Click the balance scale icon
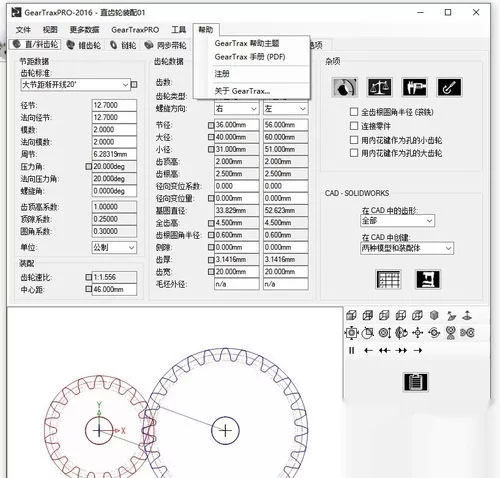 [x=380, y=87]
